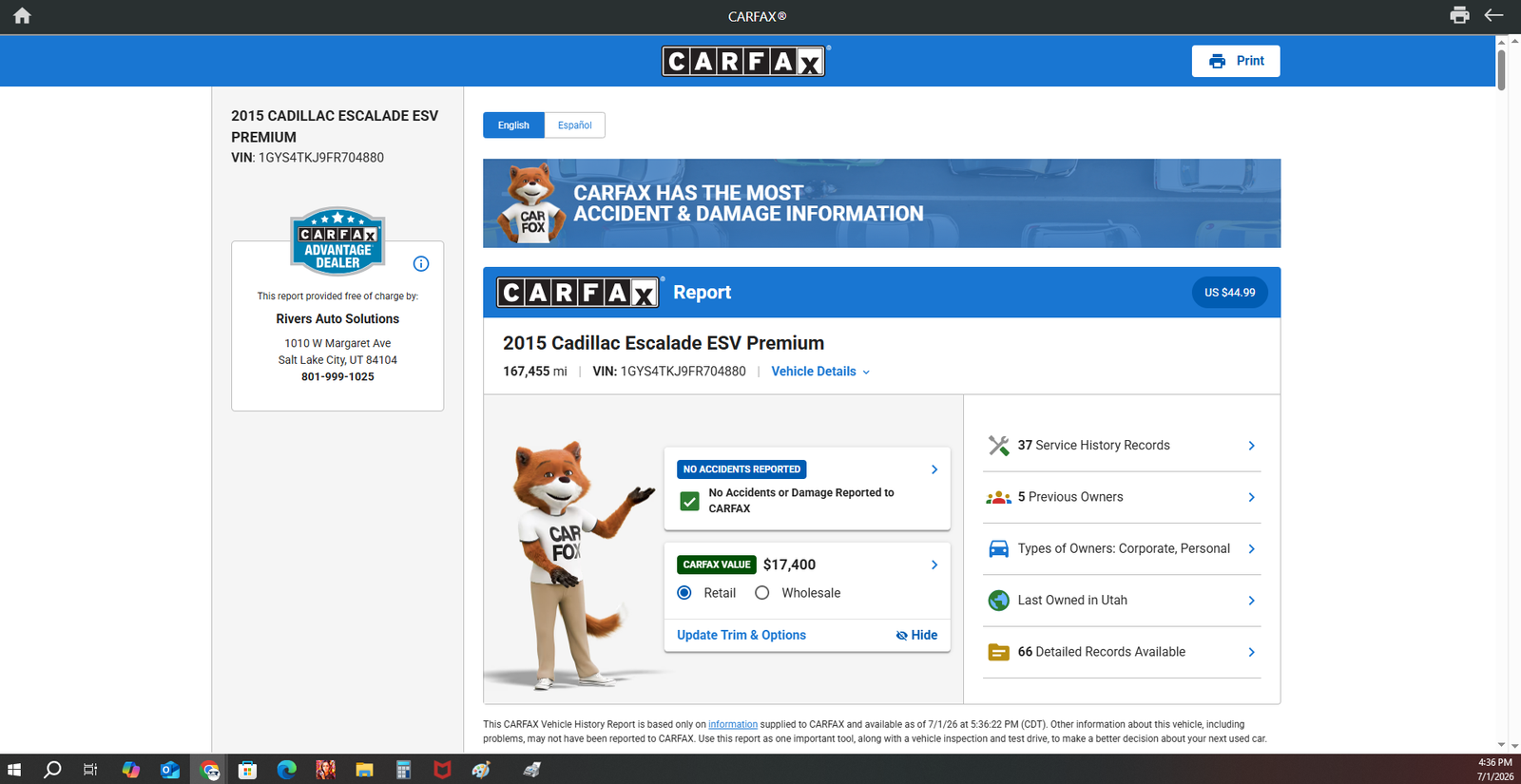Go to the home screen icon
The image size is (1521, 784).
(x=22, y=15)
